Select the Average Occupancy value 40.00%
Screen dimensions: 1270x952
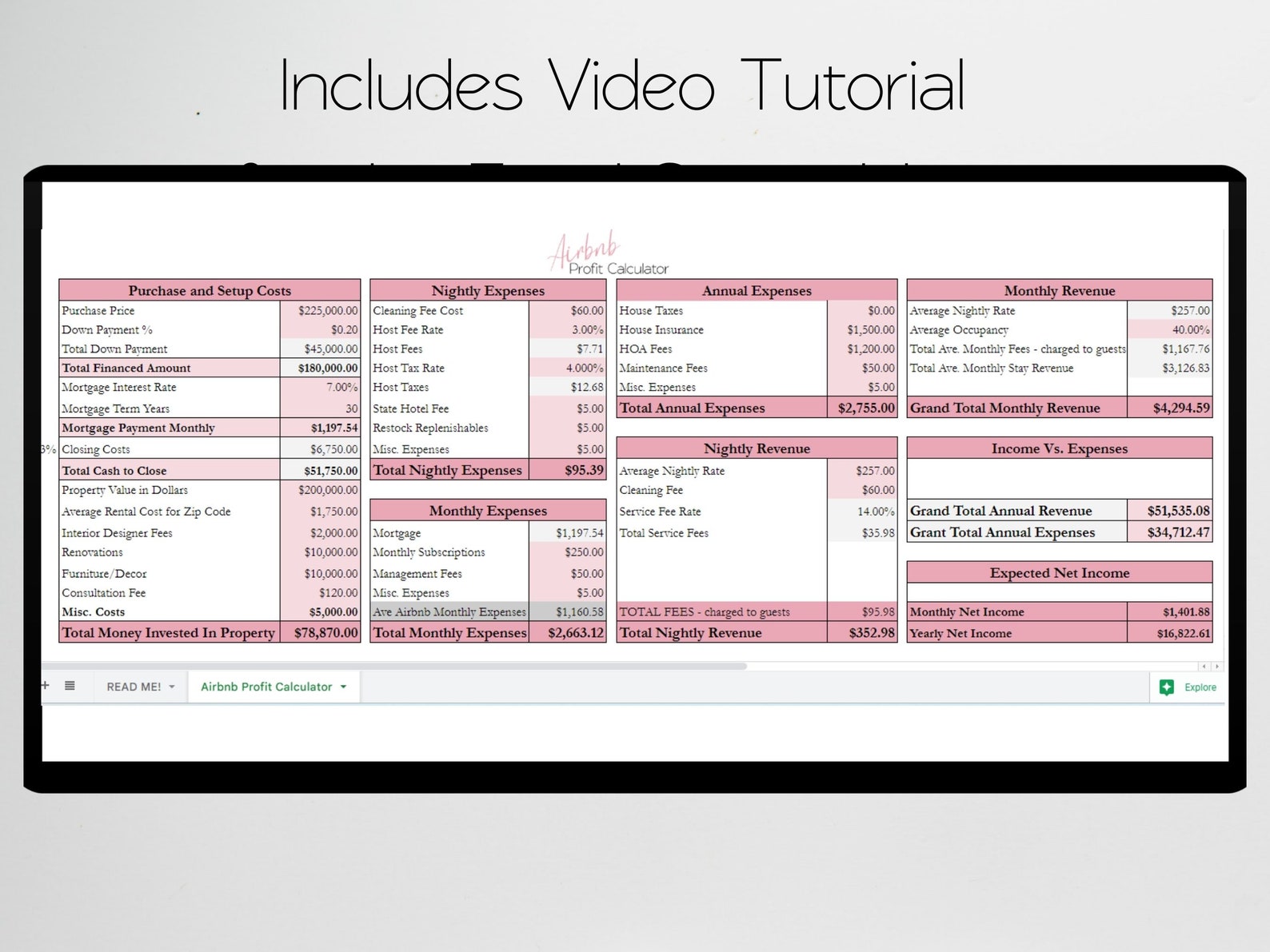click(1170, 330)
